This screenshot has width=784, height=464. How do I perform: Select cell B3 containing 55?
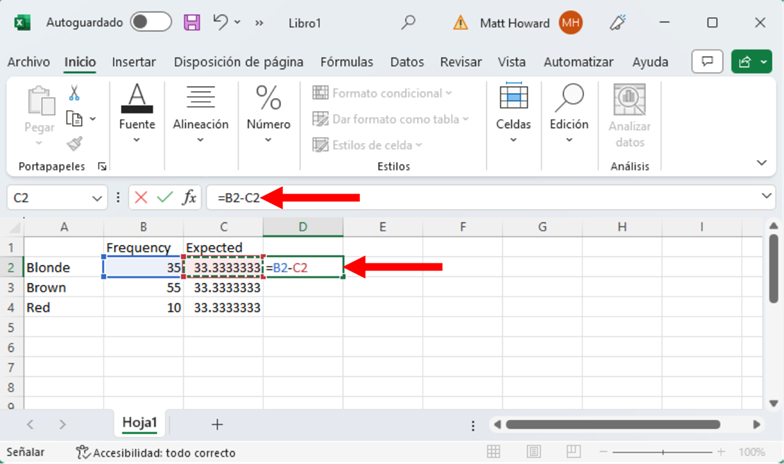pos(143,288)
